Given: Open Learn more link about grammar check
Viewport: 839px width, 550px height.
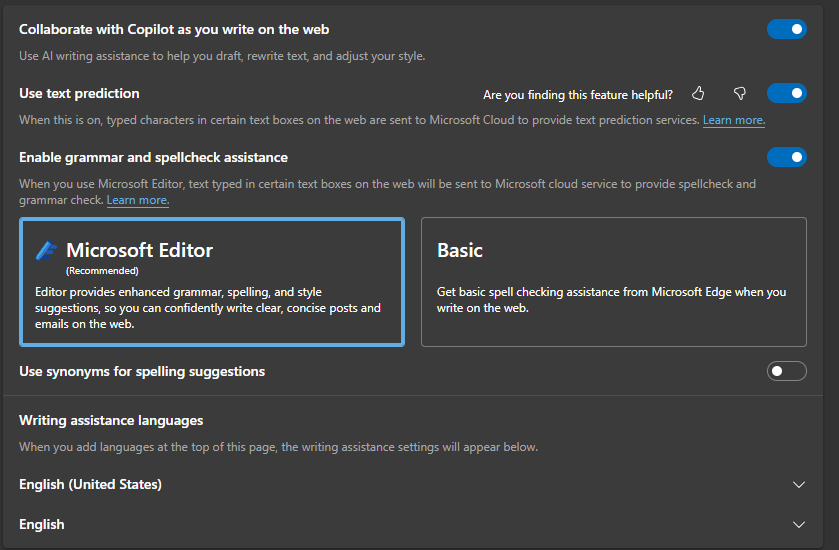Looking at the screenshot, I should (x=138, y=200).
